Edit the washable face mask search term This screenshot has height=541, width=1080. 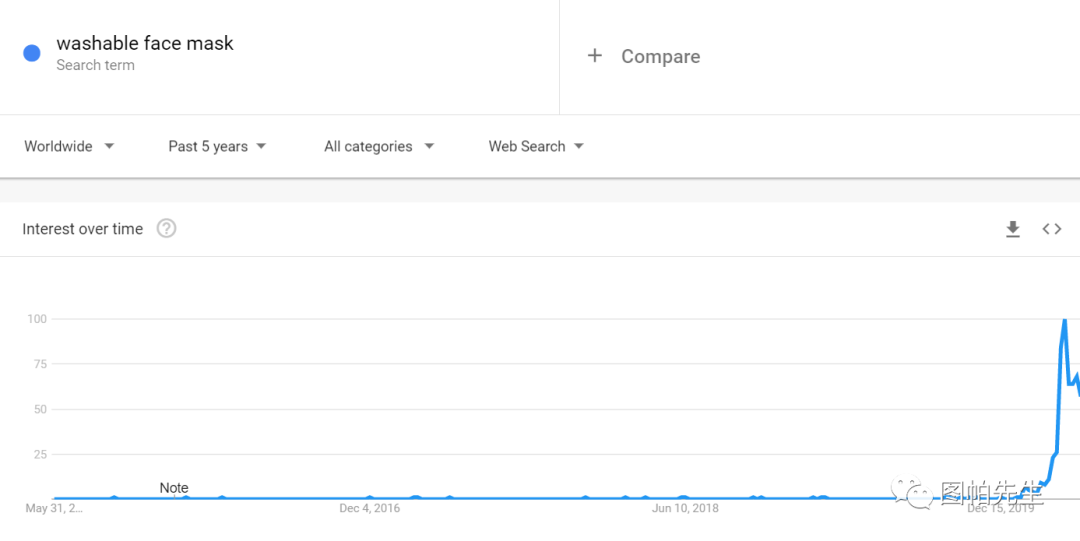pyautogui.click(x=145, y=43)
